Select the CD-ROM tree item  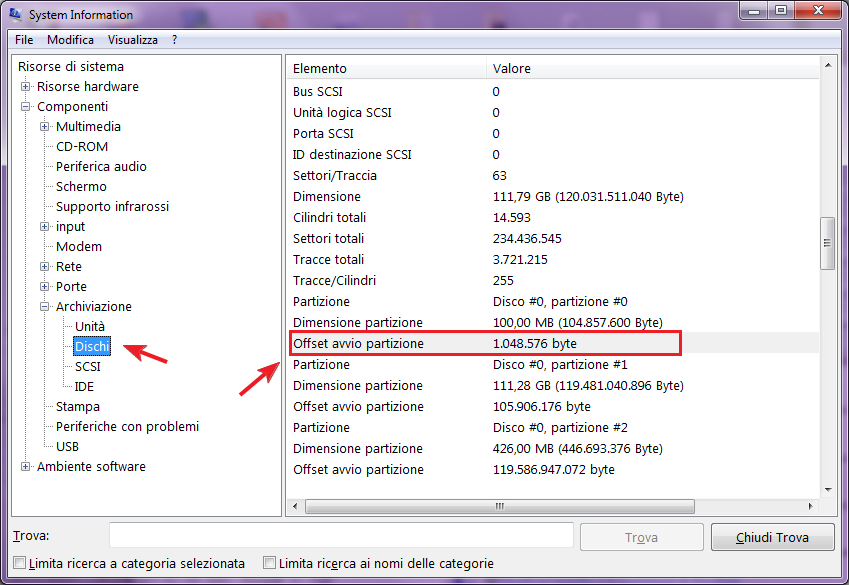point(82,147)
